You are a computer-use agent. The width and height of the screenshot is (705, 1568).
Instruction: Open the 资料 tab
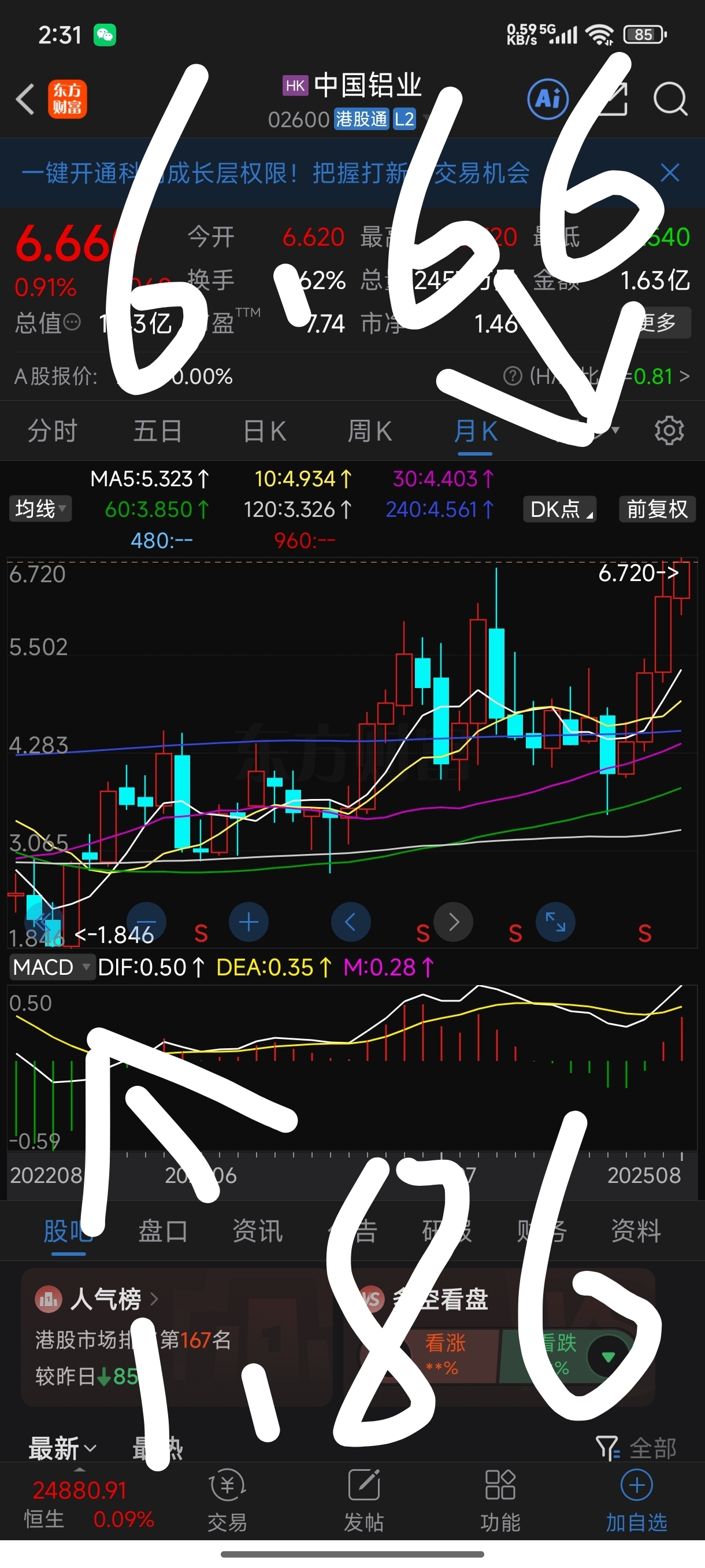point(636,1231)
